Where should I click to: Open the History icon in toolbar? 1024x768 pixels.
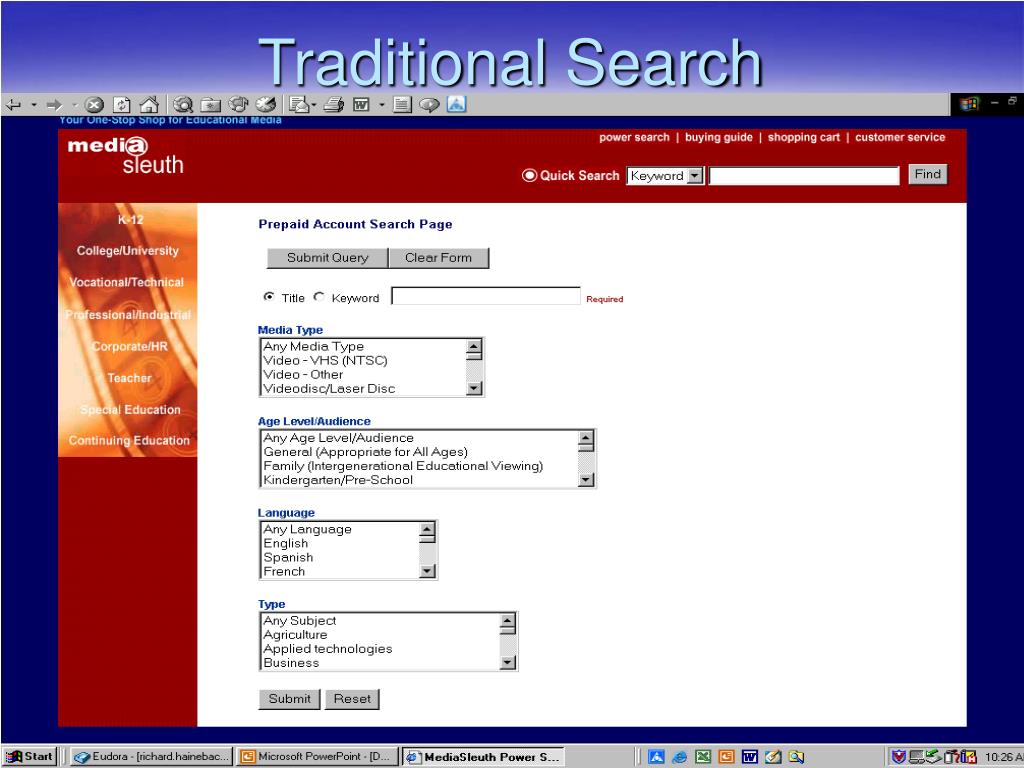click(x=266, y=104)
